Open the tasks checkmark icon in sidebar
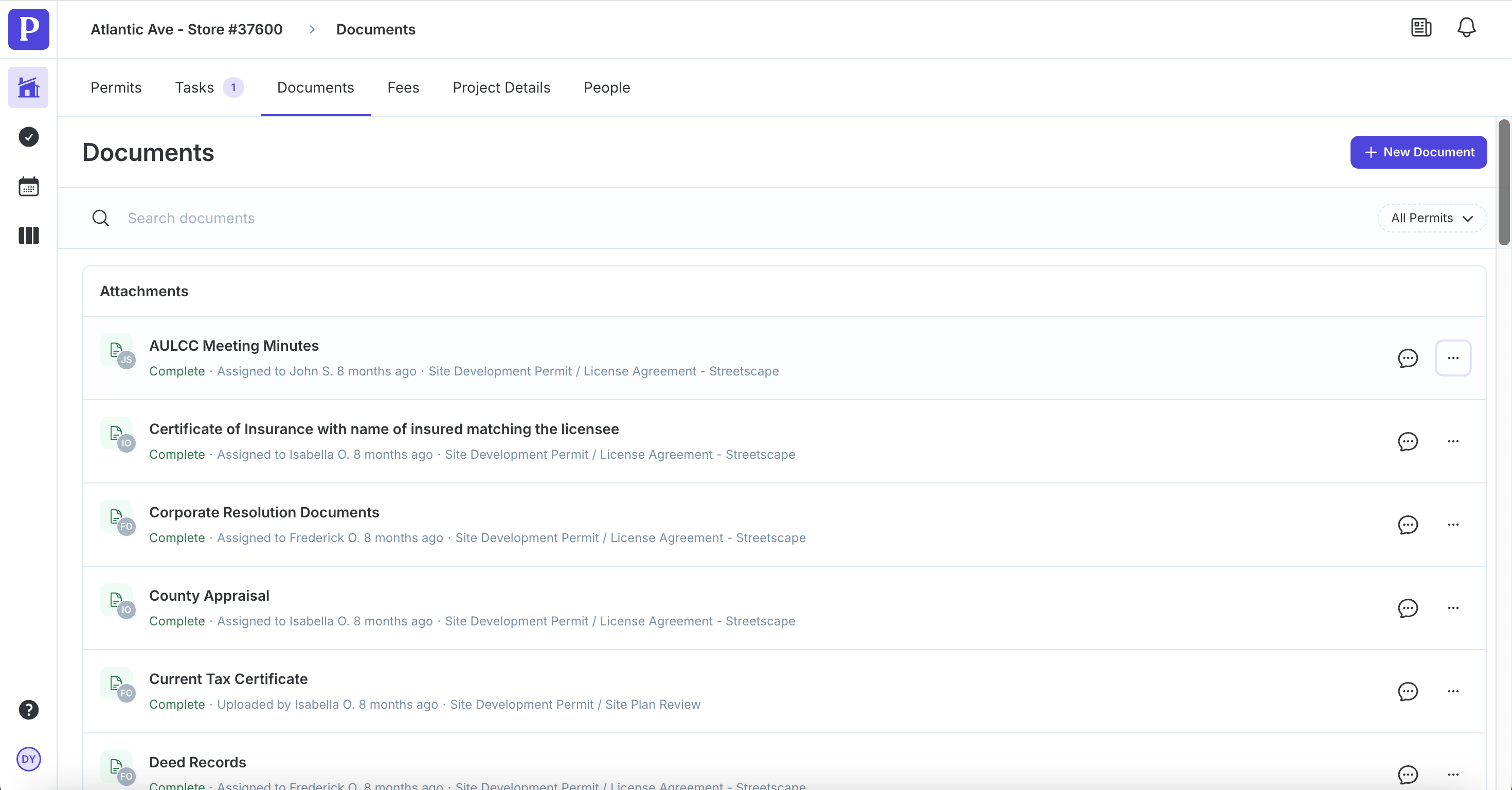Viewport: 1512px width, 790px height. [28, 137]
